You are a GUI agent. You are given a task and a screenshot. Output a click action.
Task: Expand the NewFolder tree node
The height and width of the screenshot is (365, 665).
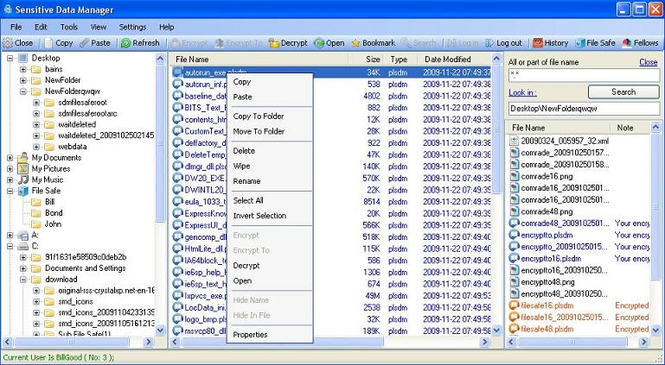click(23, 80)
